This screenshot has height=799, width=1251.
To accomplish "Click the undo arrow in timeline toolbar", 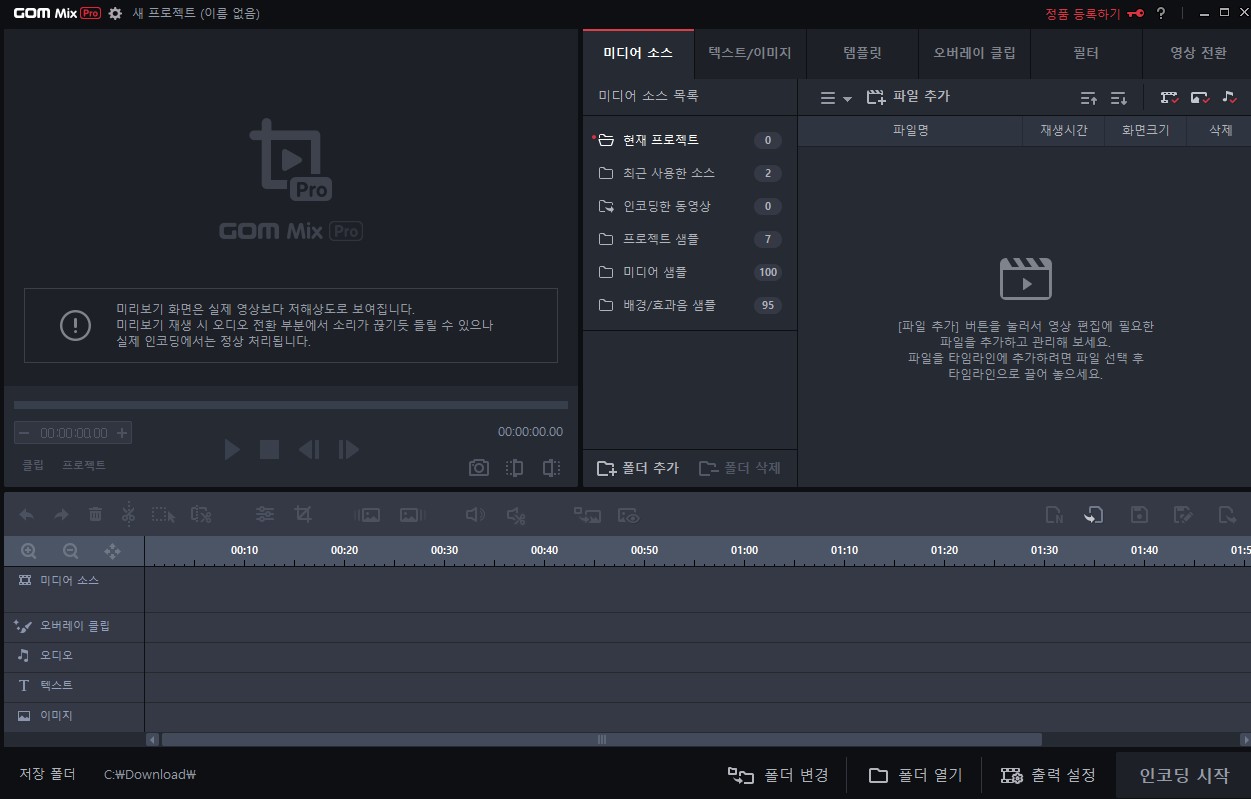I will point(27,515).
